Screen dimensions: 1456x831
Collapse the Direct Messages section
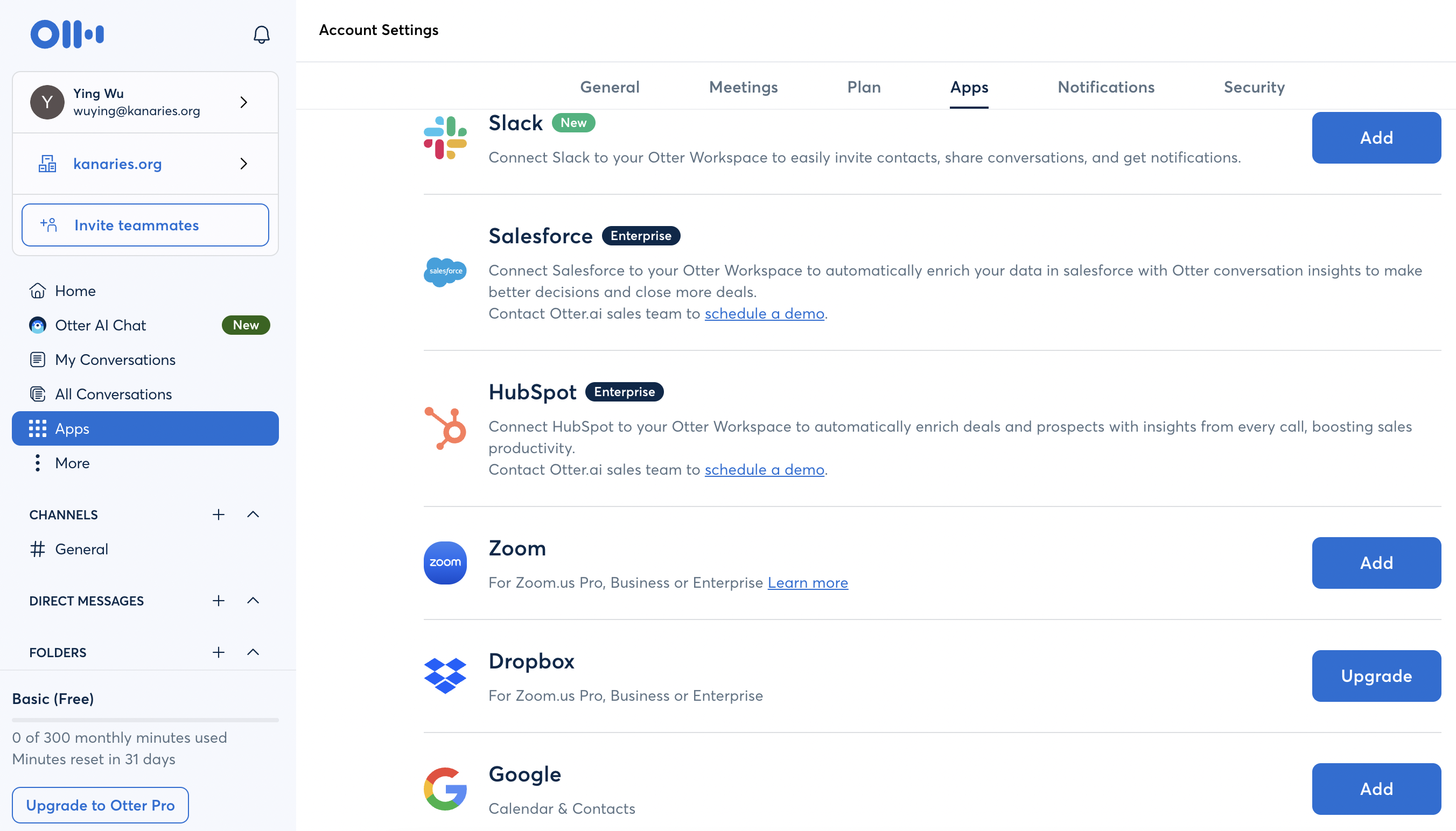tap(253, 601)
